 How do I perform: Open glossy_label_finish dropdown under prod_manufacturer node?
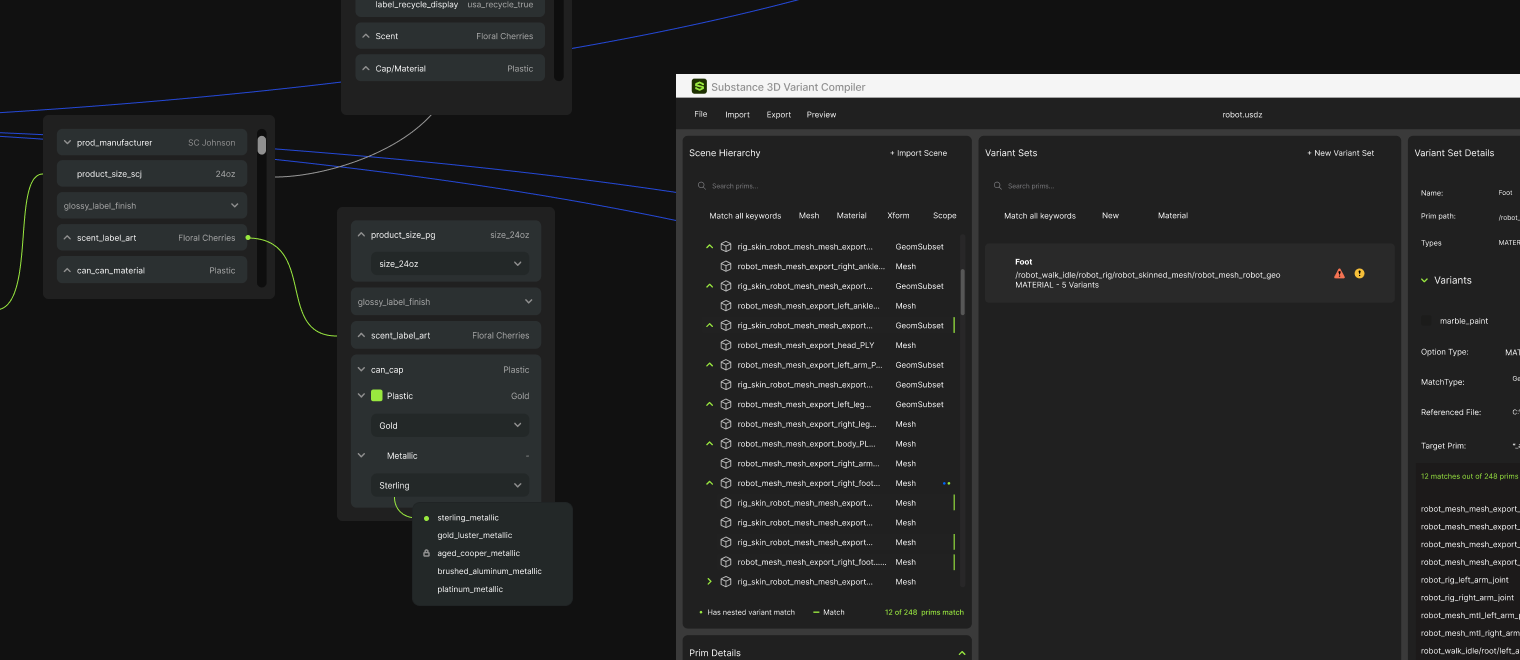tap(151, 206)
